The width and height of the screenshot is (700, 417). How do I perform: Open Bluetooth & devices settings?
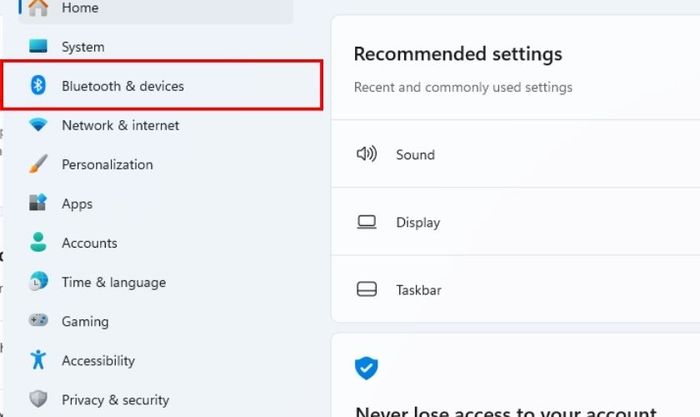point(123,86)
